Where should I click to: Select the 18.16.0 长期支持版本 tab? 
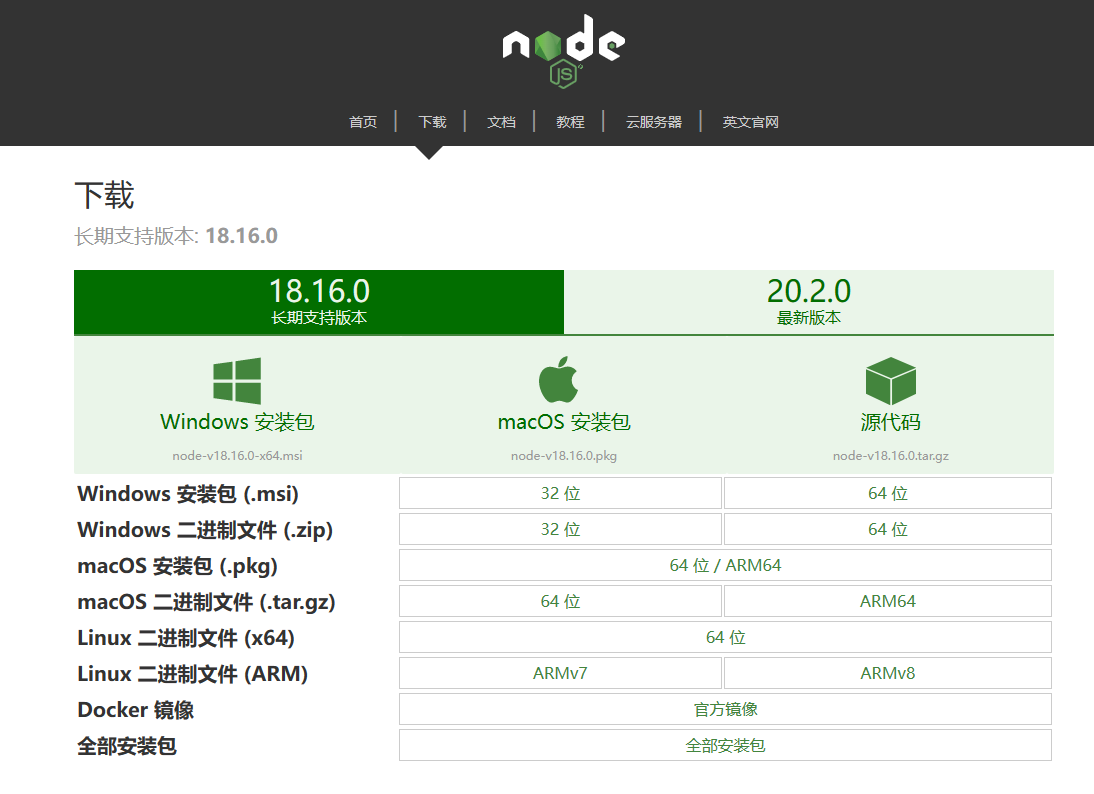[x=318, y=300]
